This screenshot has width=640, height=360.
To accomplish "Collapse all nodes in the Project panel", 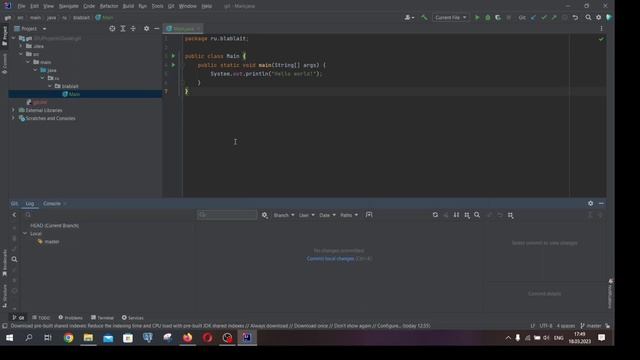I will pyautogui.click(x=133, y=29).
